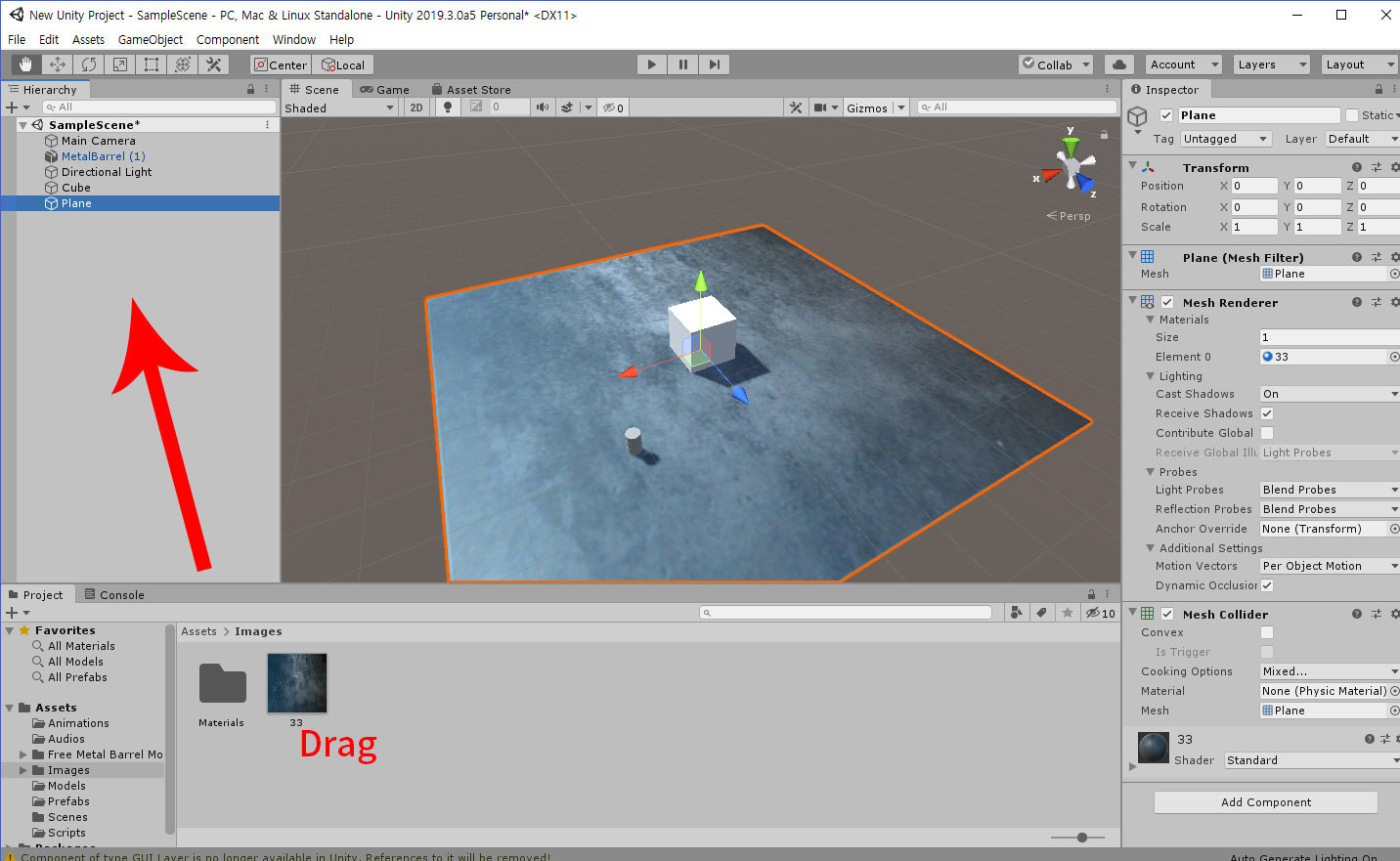Open Light Probes dropdown
This screenshot has width=1400, height=861.
pos(1330,490)
